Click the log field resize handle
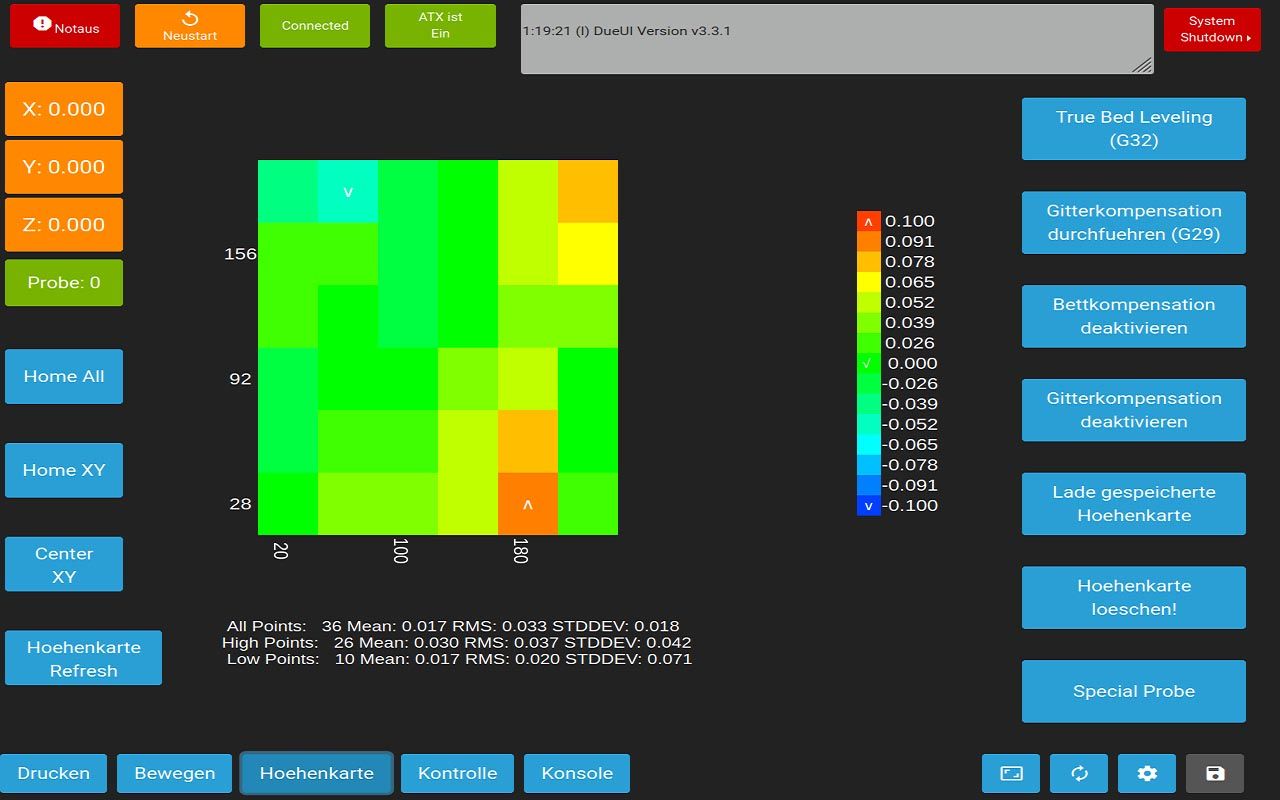Image resolution: width=1280 pixels, height=800 pixels. tap(1142, 64)
